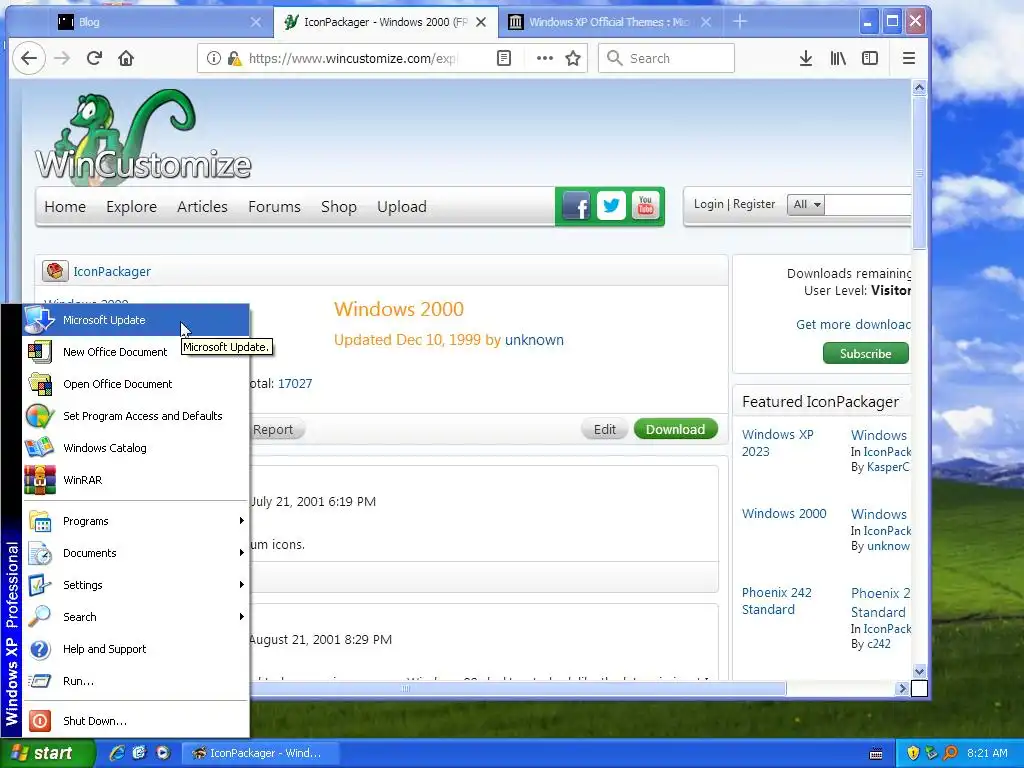This screenshot has height=768, width=1024.
Task: Open the YouTube icon on WinCustomize
Action: pos(646,206)
